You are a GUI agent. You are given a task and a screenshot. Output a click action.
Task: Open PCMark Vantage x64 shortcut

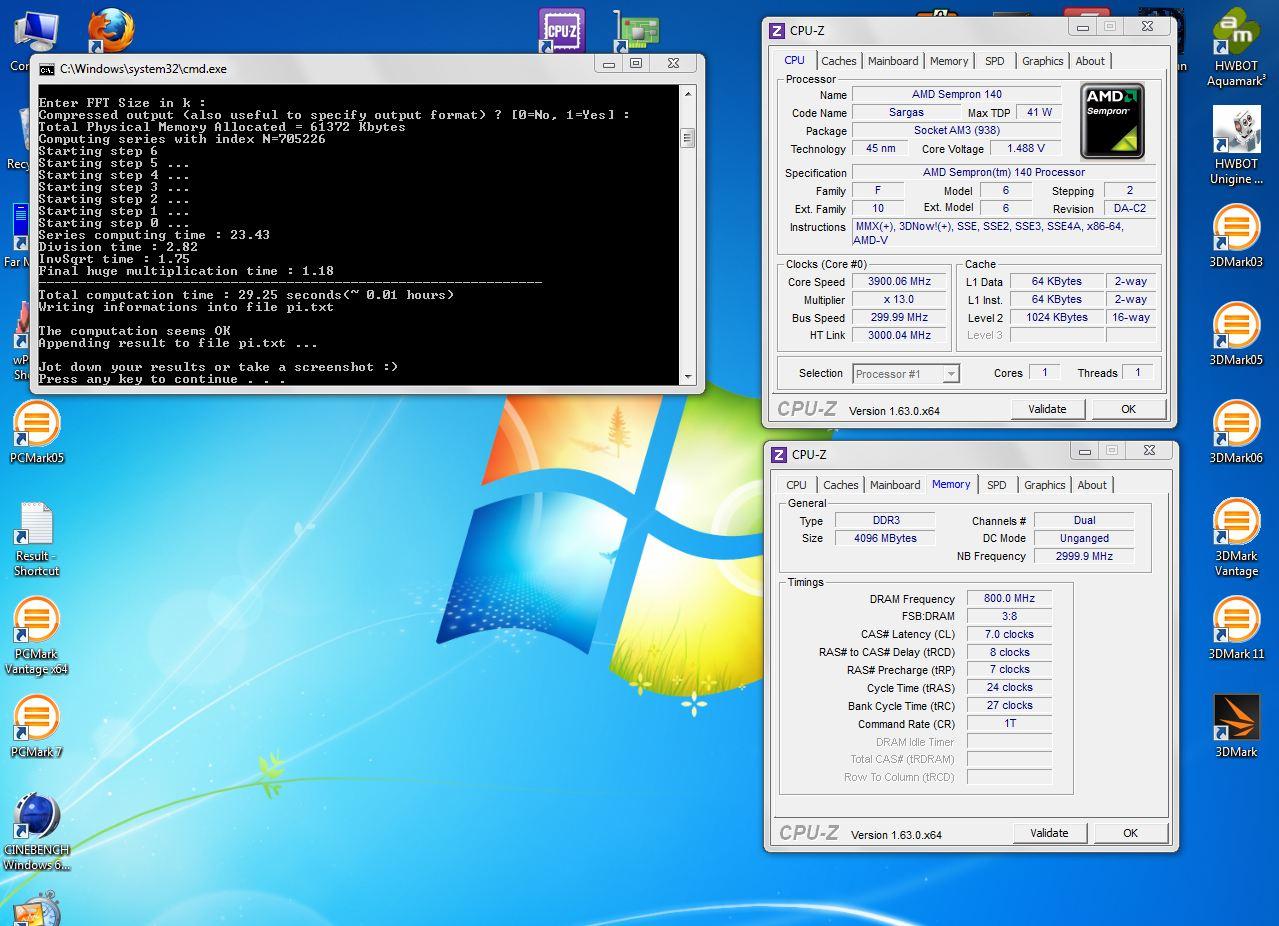tap(37, 636)
